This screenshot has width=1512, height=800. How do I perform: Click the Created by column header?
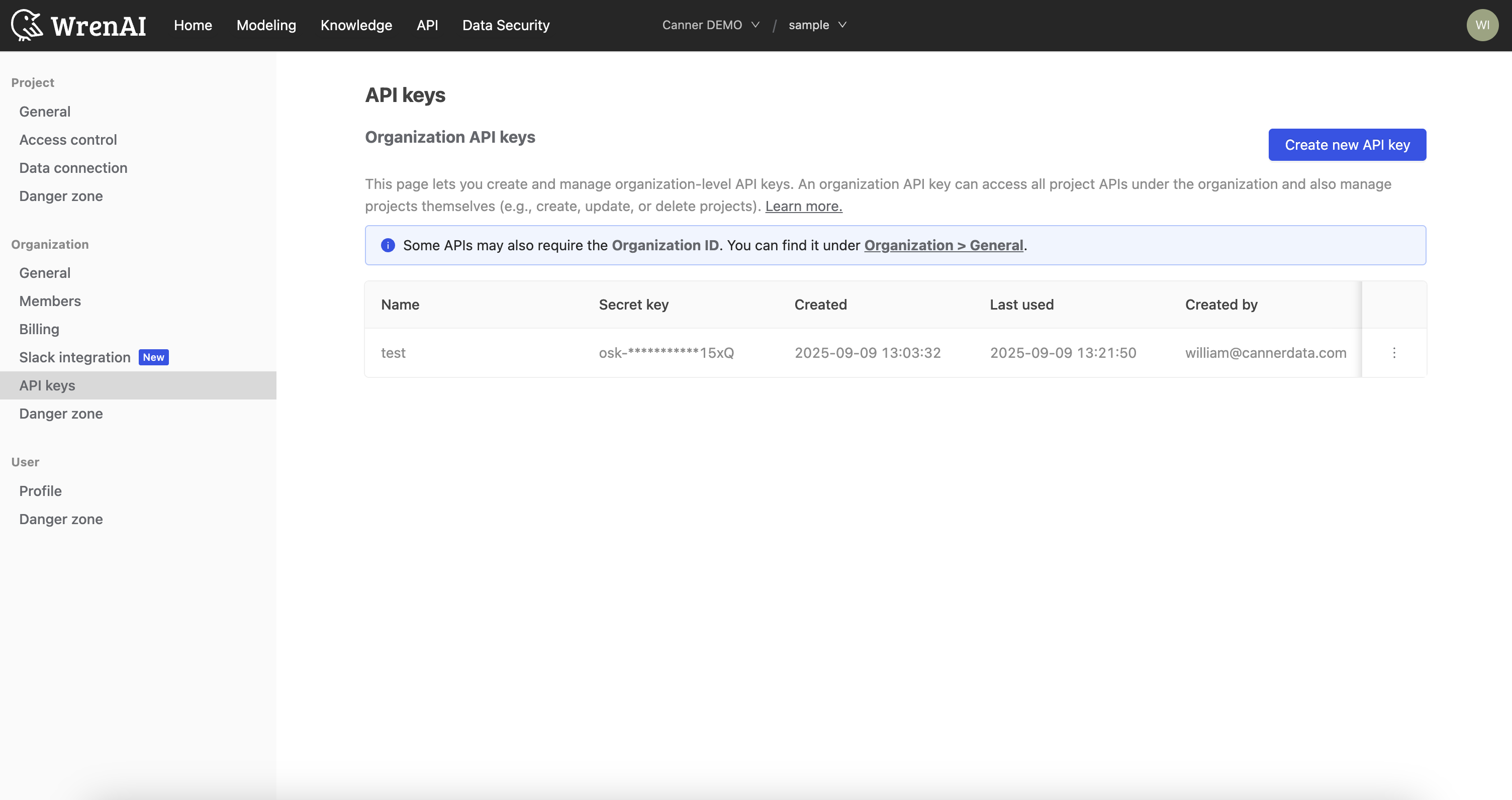[x=1221, y=305]
